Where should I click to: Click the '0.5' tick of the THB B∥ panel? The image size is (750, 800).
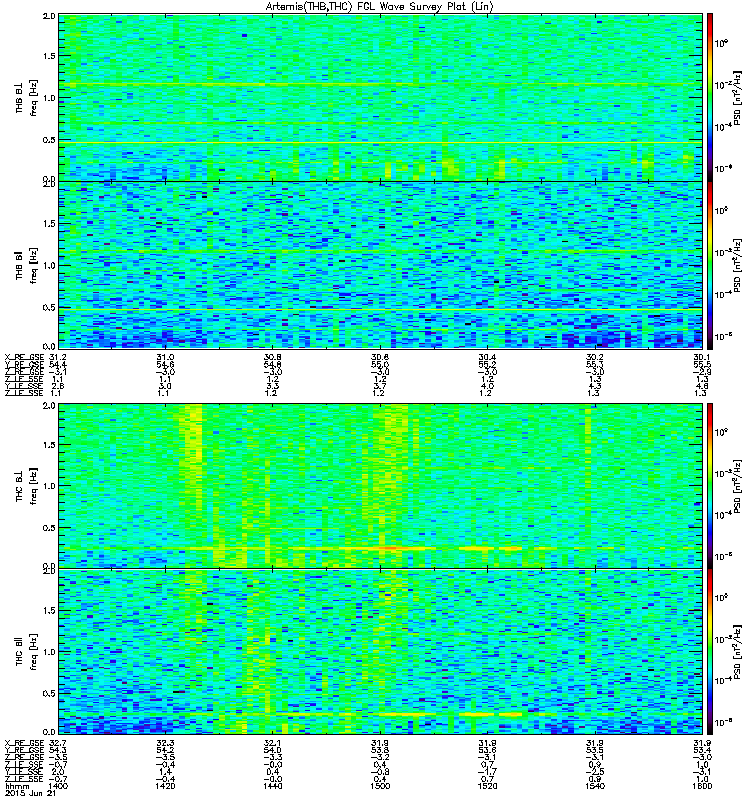click(x=49, y=307)
